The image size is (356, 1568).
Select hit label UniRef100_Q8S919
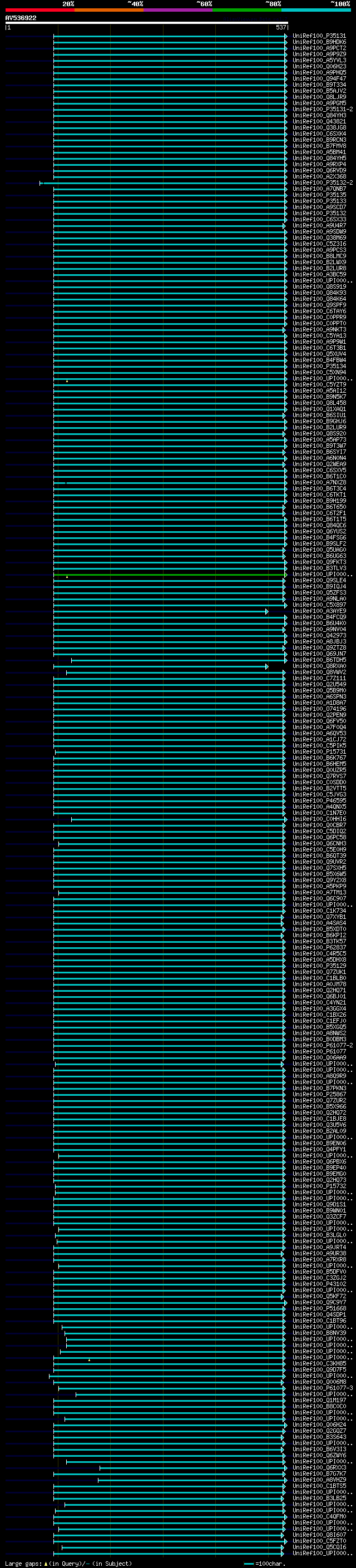[319, 286]
